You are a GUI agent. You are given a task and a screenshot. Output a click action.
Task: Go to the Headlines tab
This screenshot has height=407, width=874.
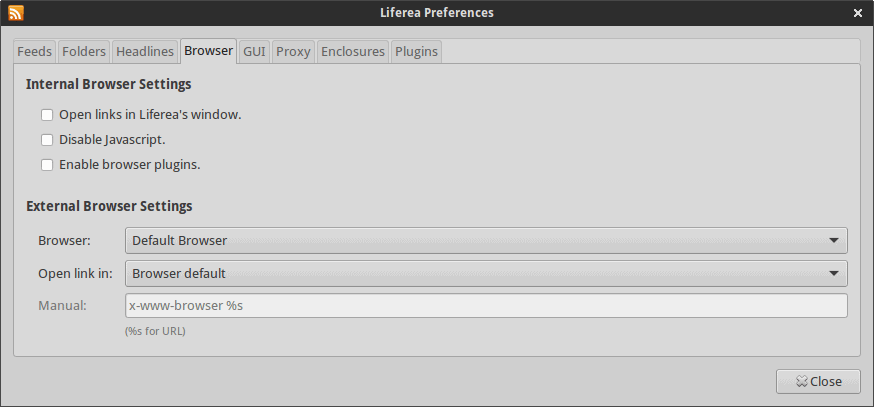[145, 52]
